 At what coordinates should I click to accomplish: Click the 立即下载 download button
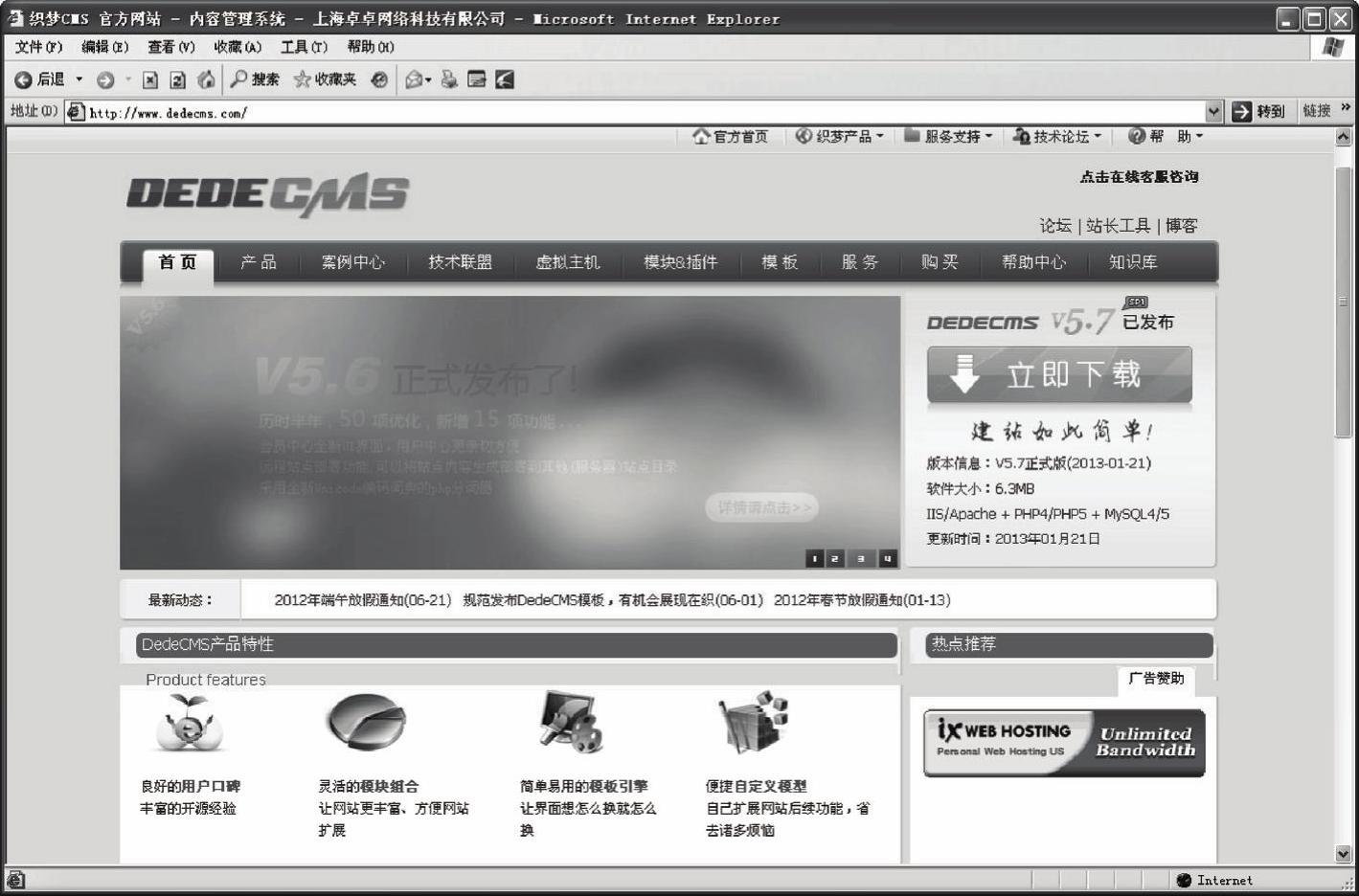point(1059,374)
